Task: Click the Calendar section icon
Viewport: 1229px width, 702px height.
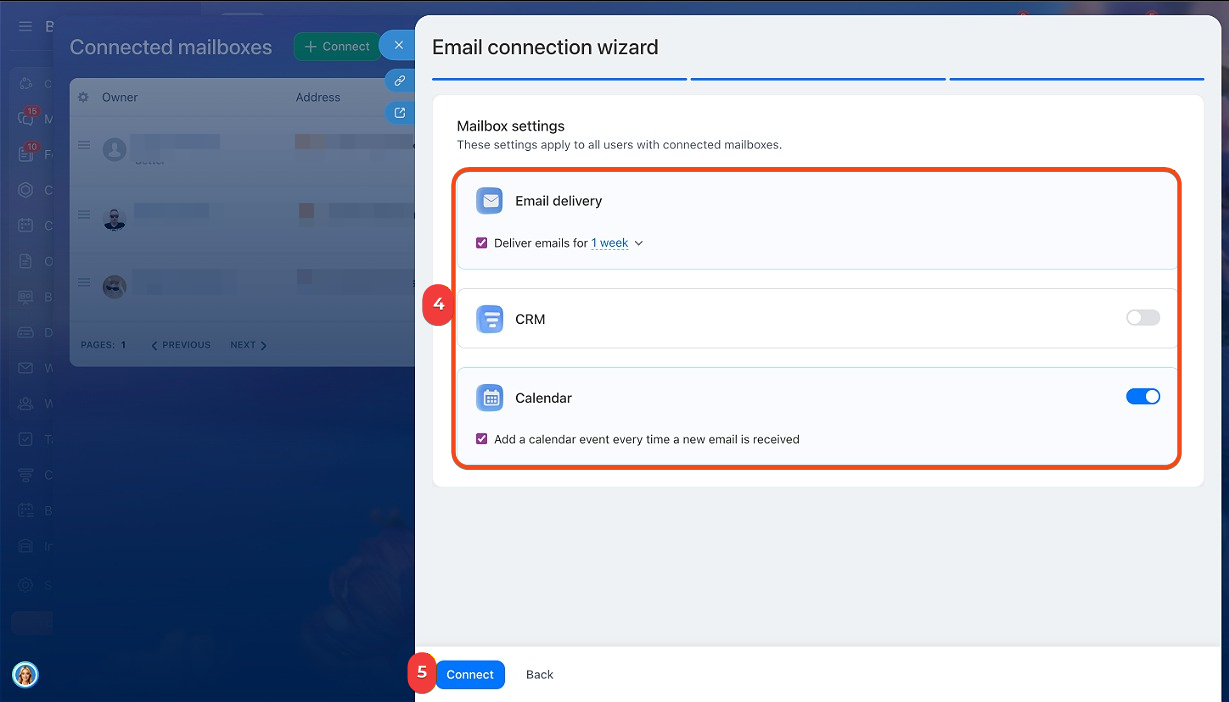Action: click(x=489, y=398)
